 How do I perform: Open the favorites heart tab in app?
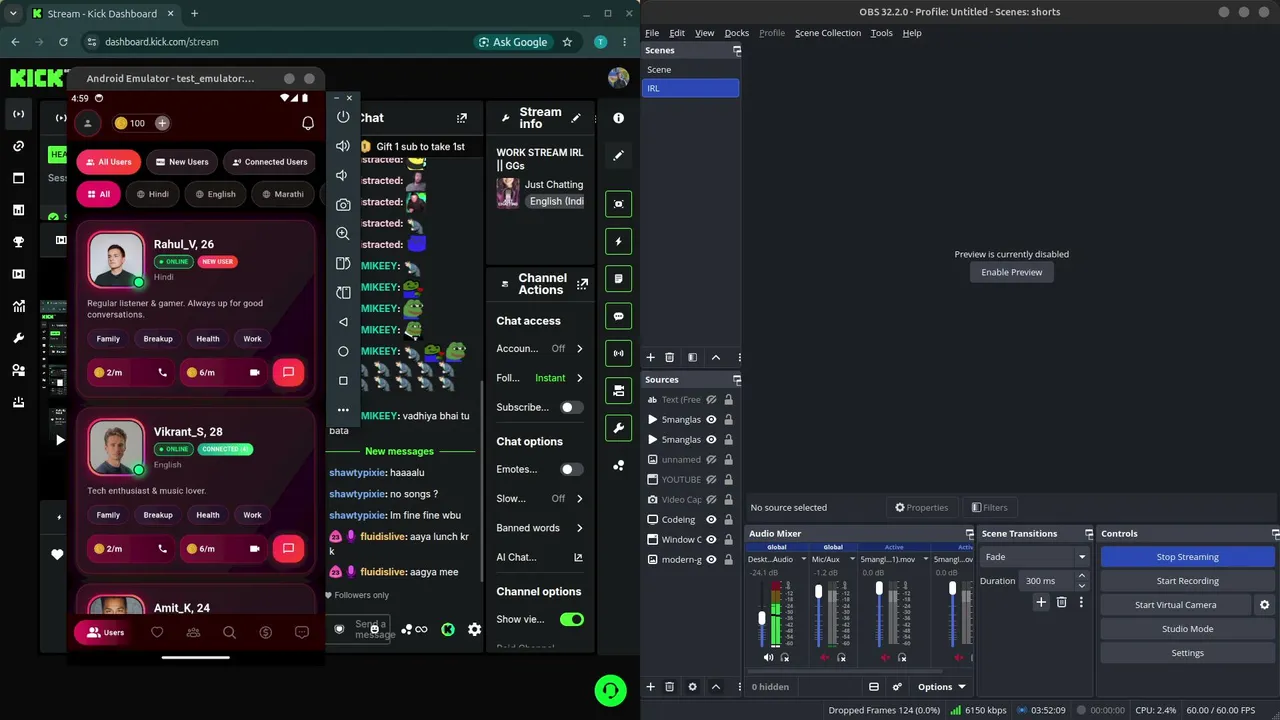tap(157, 632)
